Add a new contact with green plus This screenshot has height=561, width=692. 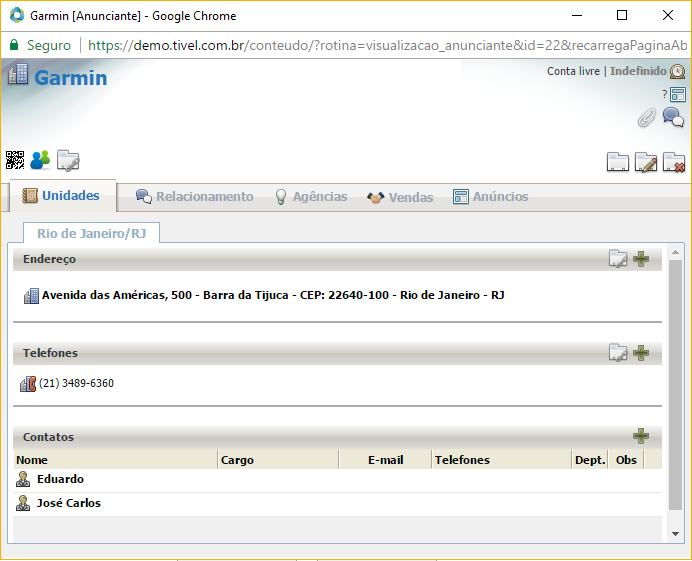(641, 437)
